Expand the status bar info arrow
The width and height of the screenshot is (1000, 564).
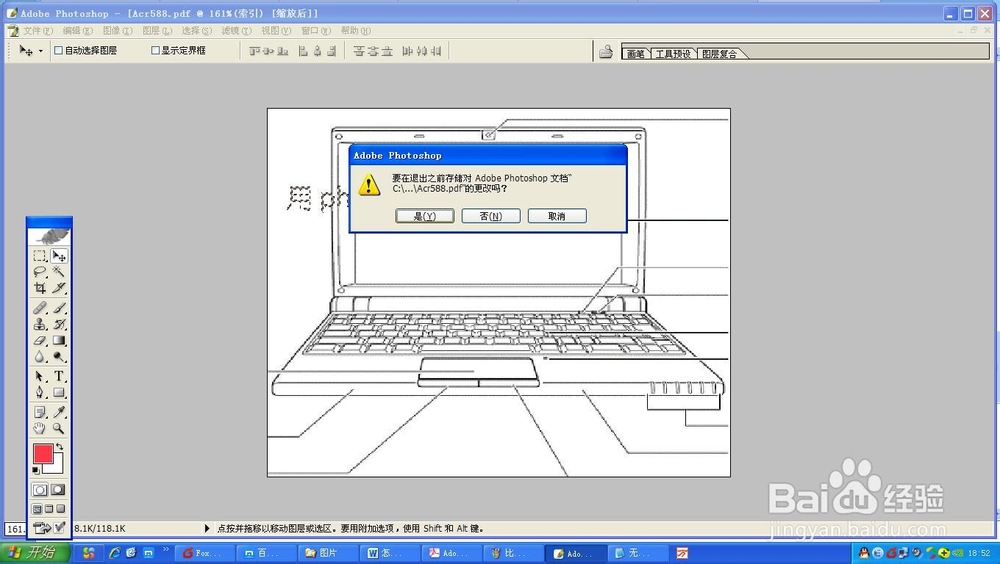(x=207, y=528)
